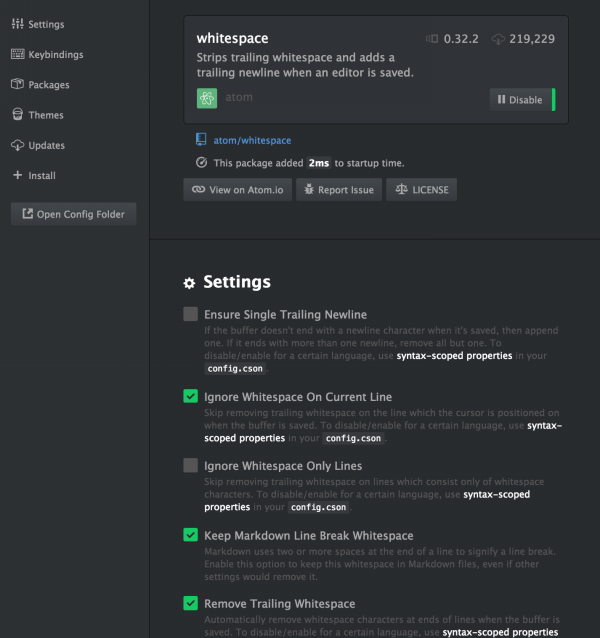The image size is (600, 638).
Task: Uncheck Ignore Whitespace On Current Line
Action: tap(191, 397)
